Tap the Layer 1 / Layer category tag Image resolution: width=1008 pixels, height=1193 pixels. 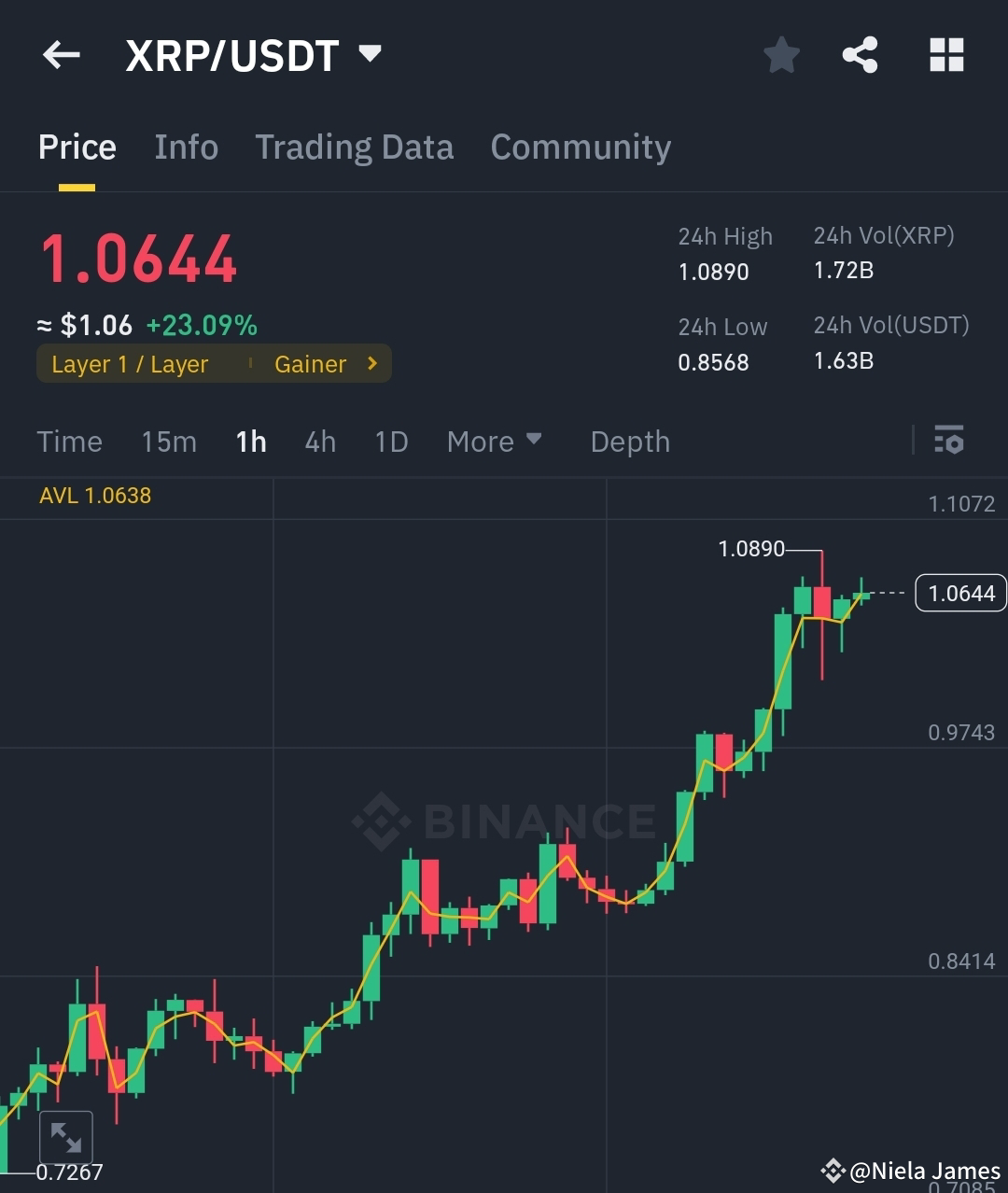(129, 364)
